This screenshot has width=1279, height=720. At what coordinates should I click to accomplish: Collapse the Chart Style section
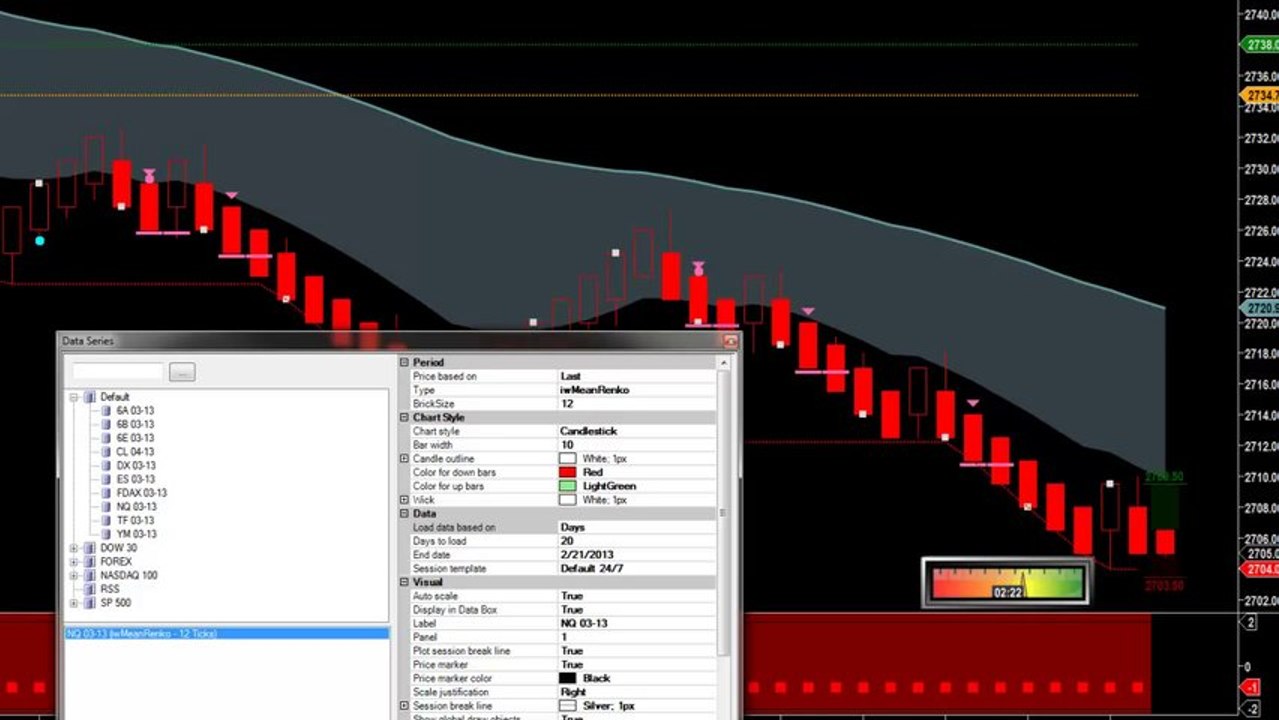tap(405, 417)
